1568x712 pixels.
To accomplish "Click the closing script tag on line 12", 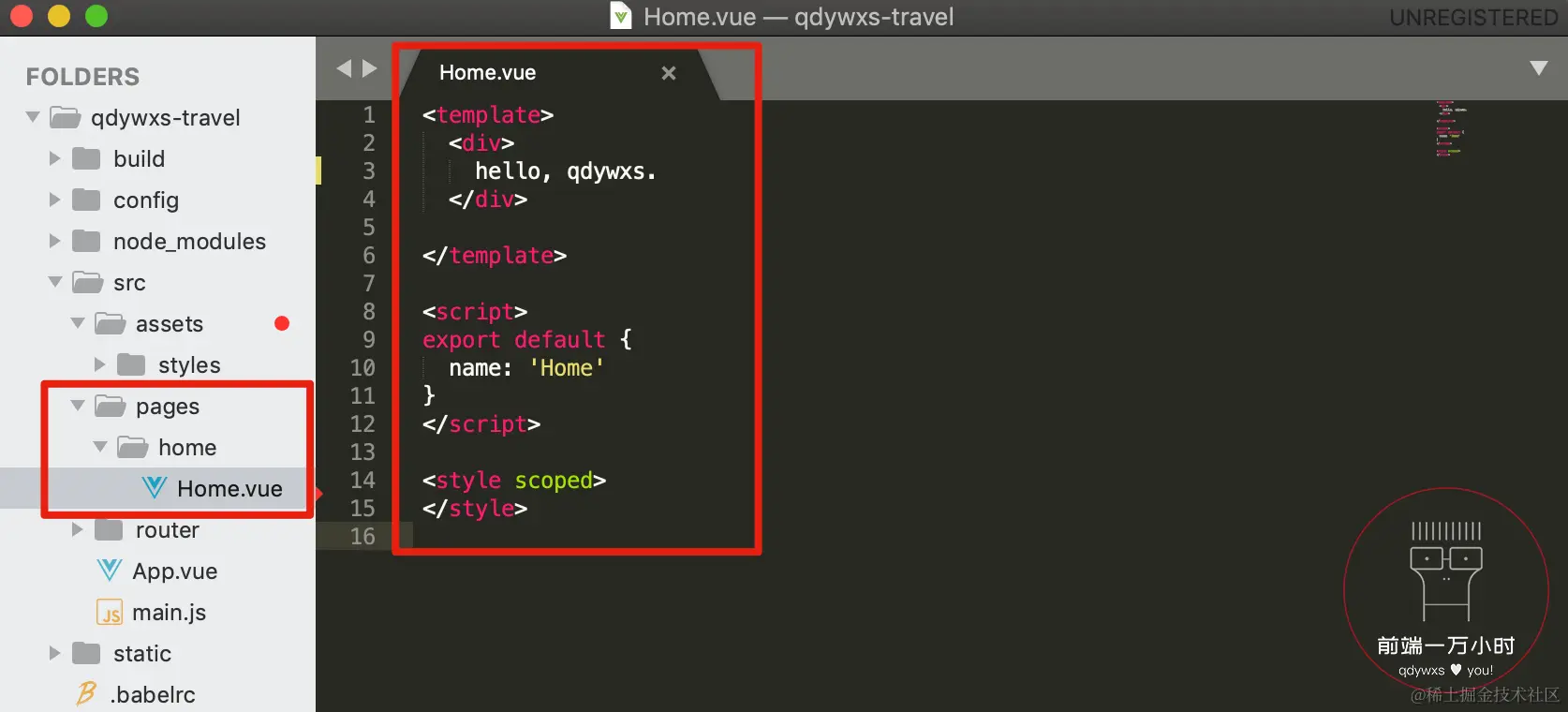I will pyautogui.click(x=481, y=423).
